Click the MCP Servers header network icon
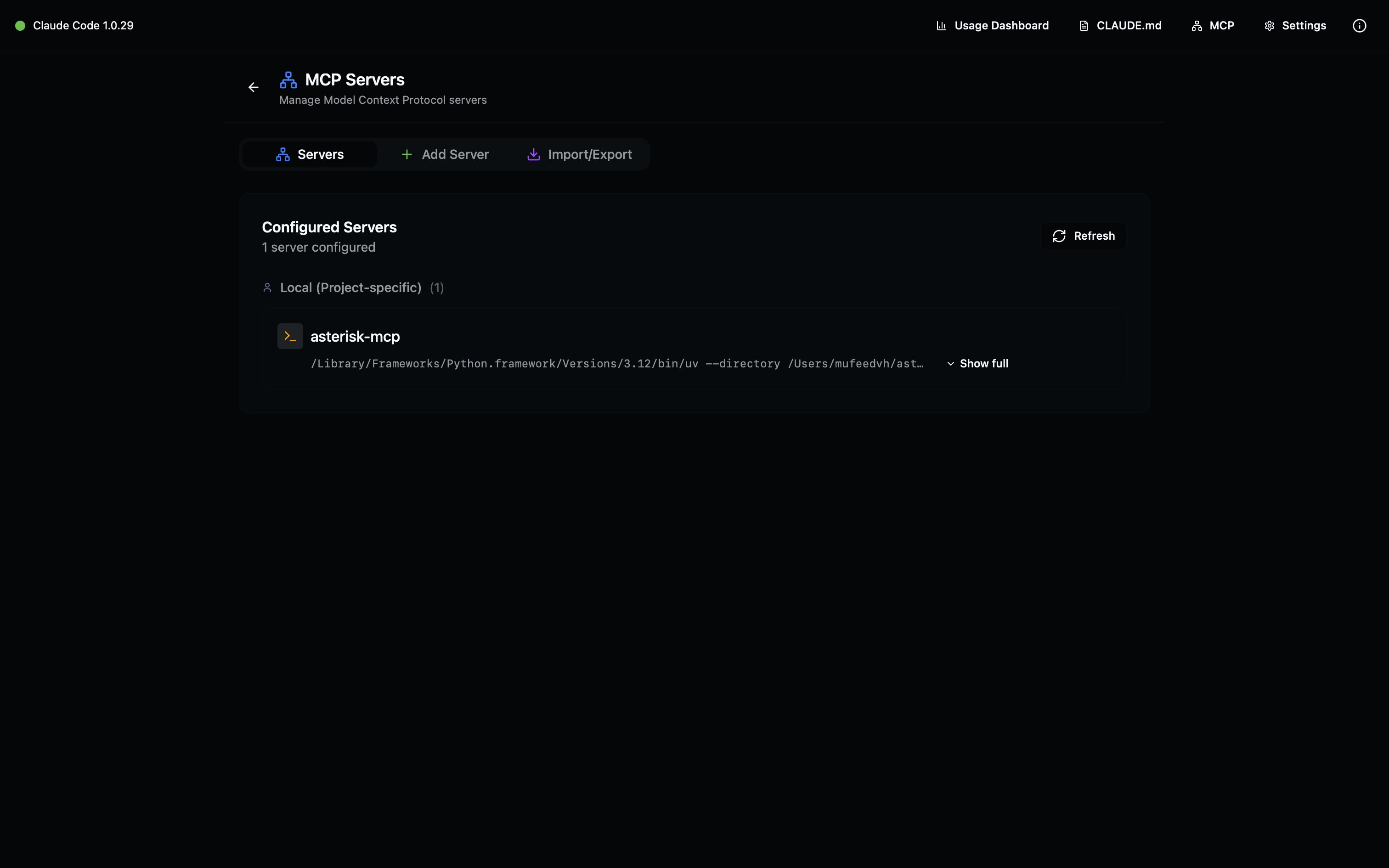The width and height of the screenshot is (1389, 868). [x=288, y=80]
